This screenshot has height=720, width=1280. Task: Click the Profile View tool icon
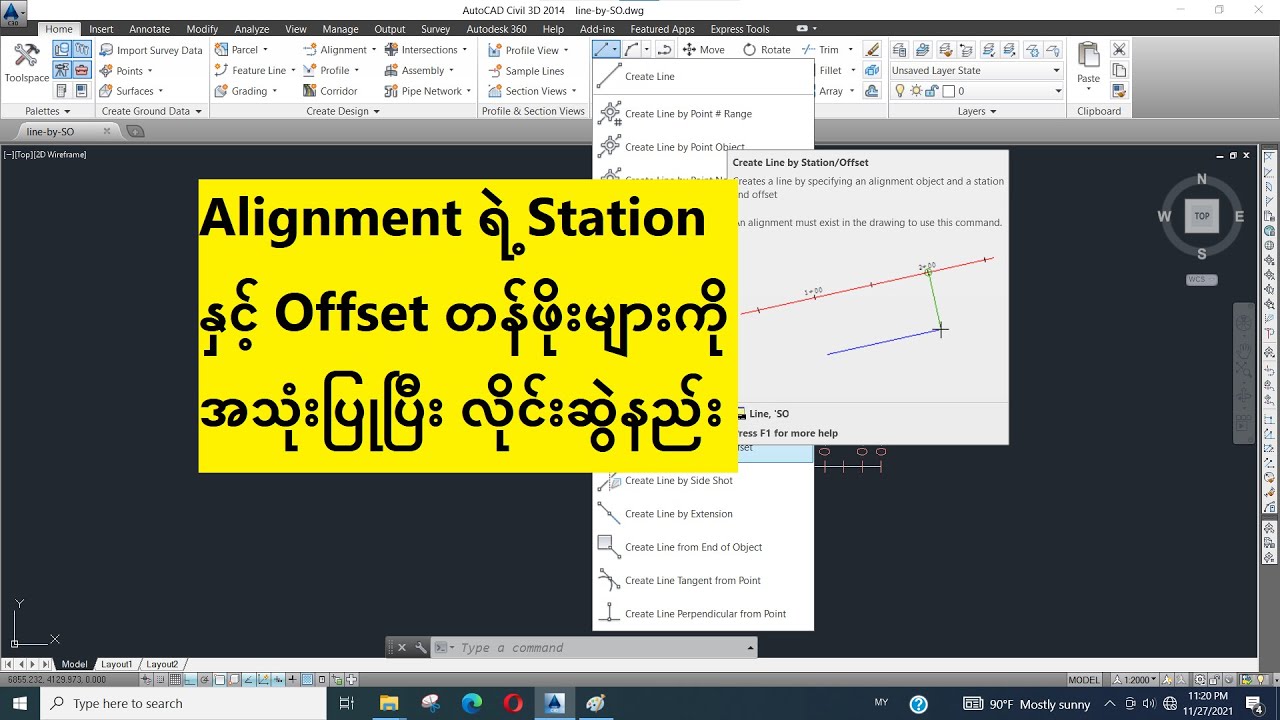pos(495,50)
